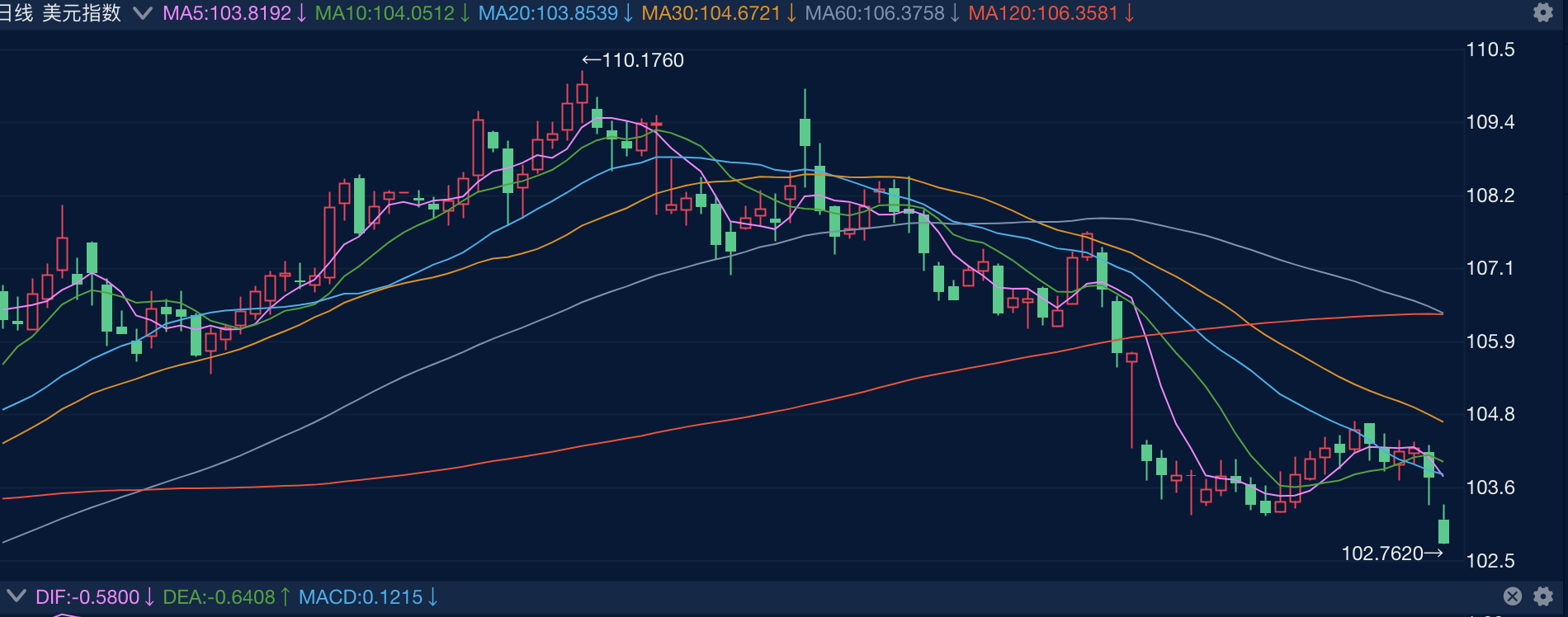Image resolution: width=1568 pixels, height=617 pixels.
Task: Click the 102.7620 low price marker
Action: (x=1391, y=553)
